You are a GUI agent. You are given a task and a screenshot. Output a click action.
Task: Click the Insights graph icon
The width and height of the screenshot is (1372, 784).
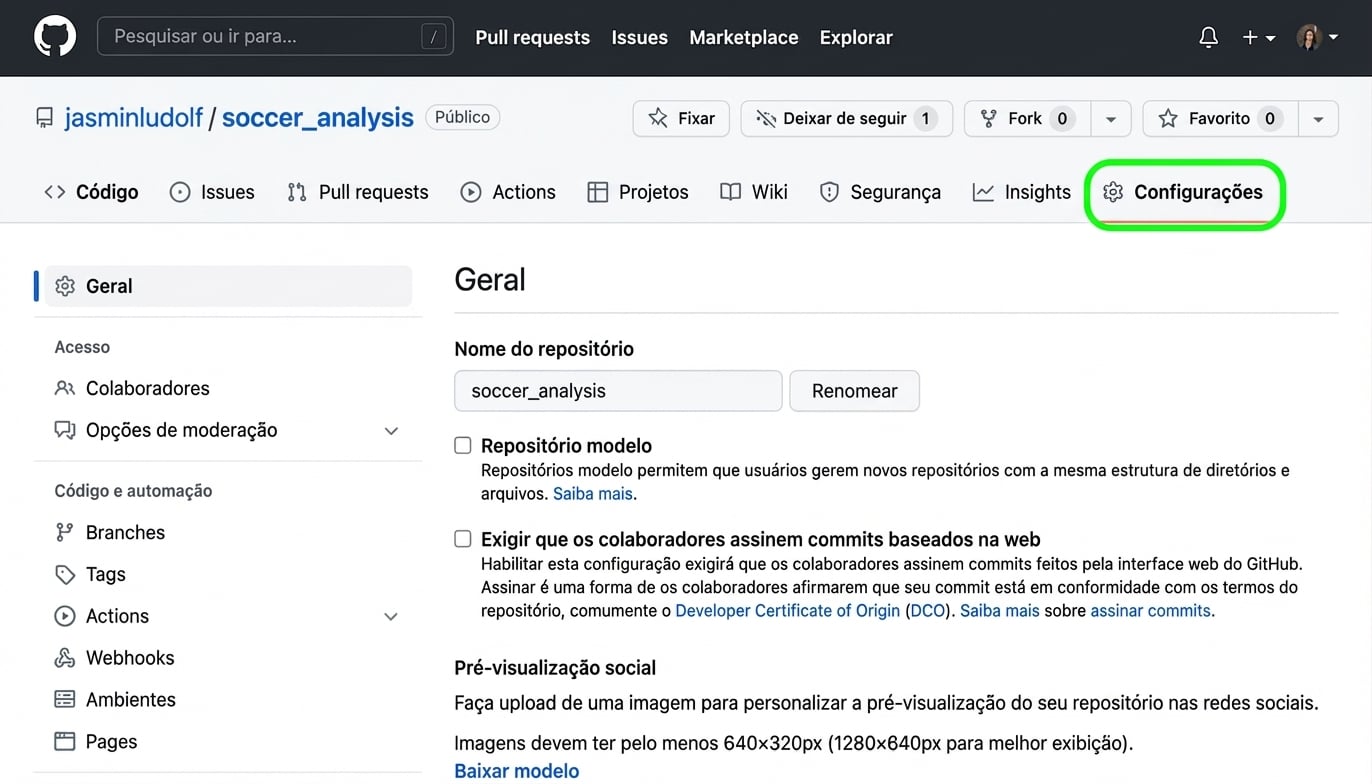point(983,192)
